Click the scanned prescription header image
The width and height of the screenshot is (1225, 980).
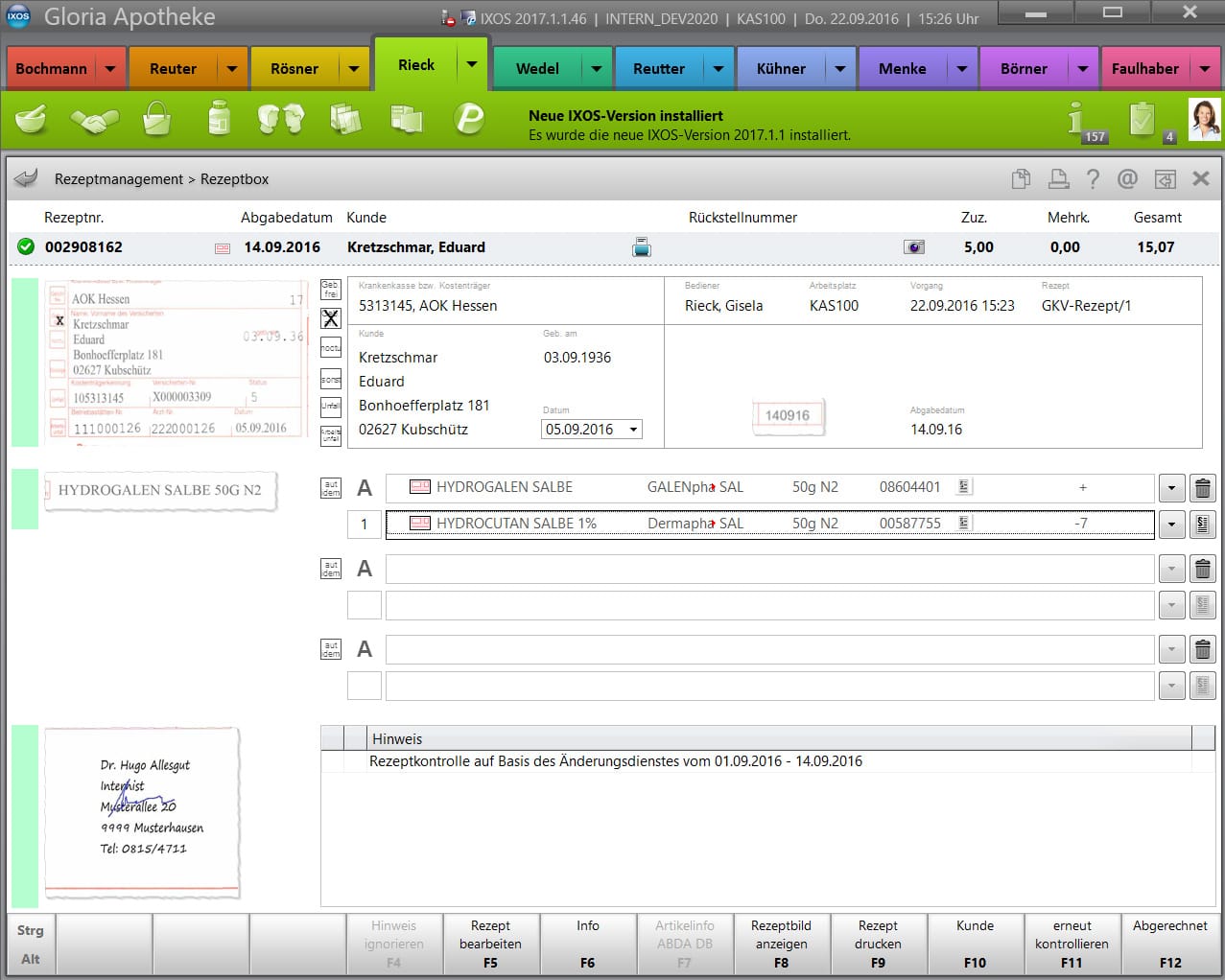tap(176, 361)
